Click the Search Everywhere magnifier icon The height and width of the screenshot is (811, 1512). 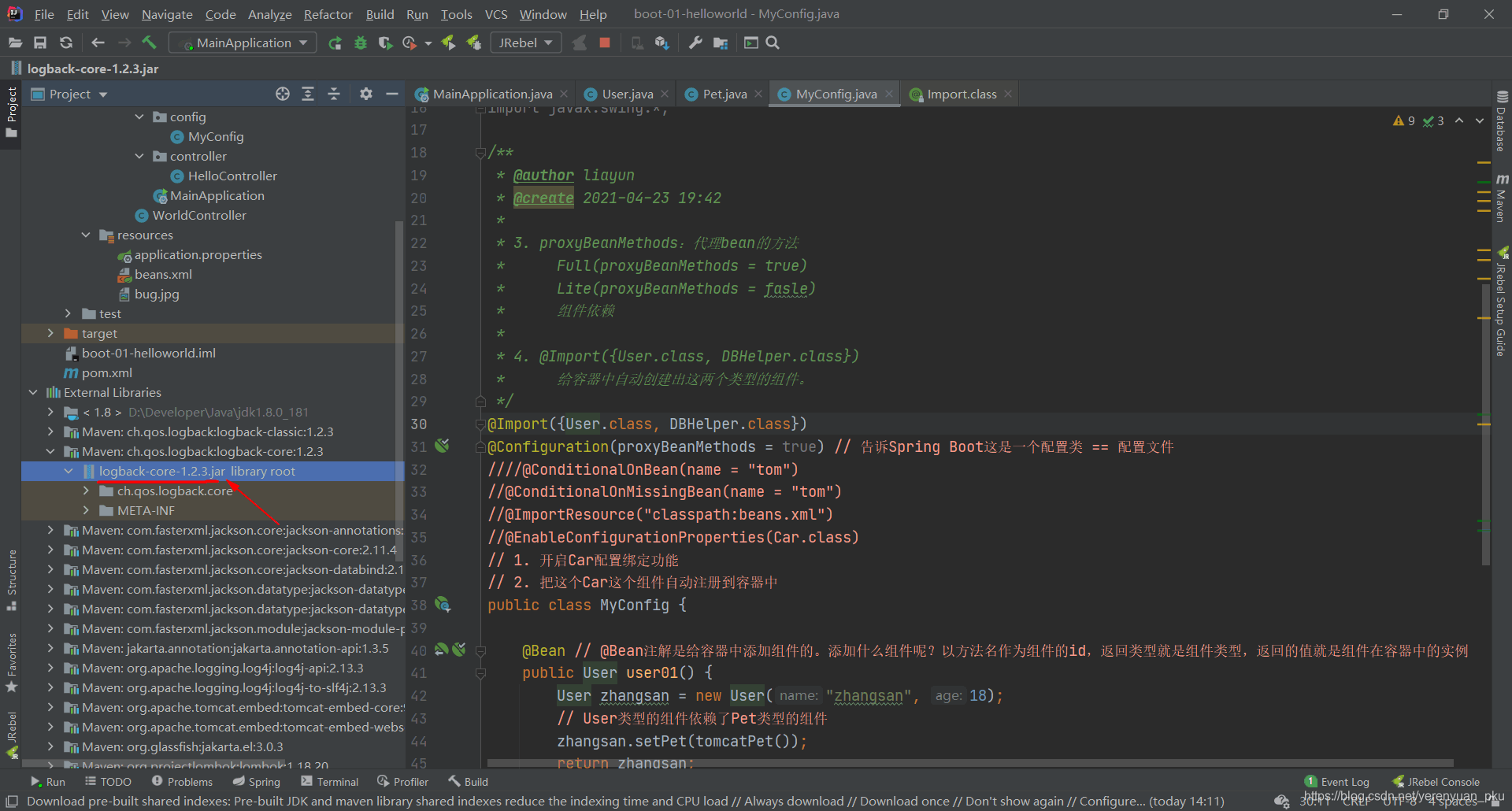click(773, 43)
